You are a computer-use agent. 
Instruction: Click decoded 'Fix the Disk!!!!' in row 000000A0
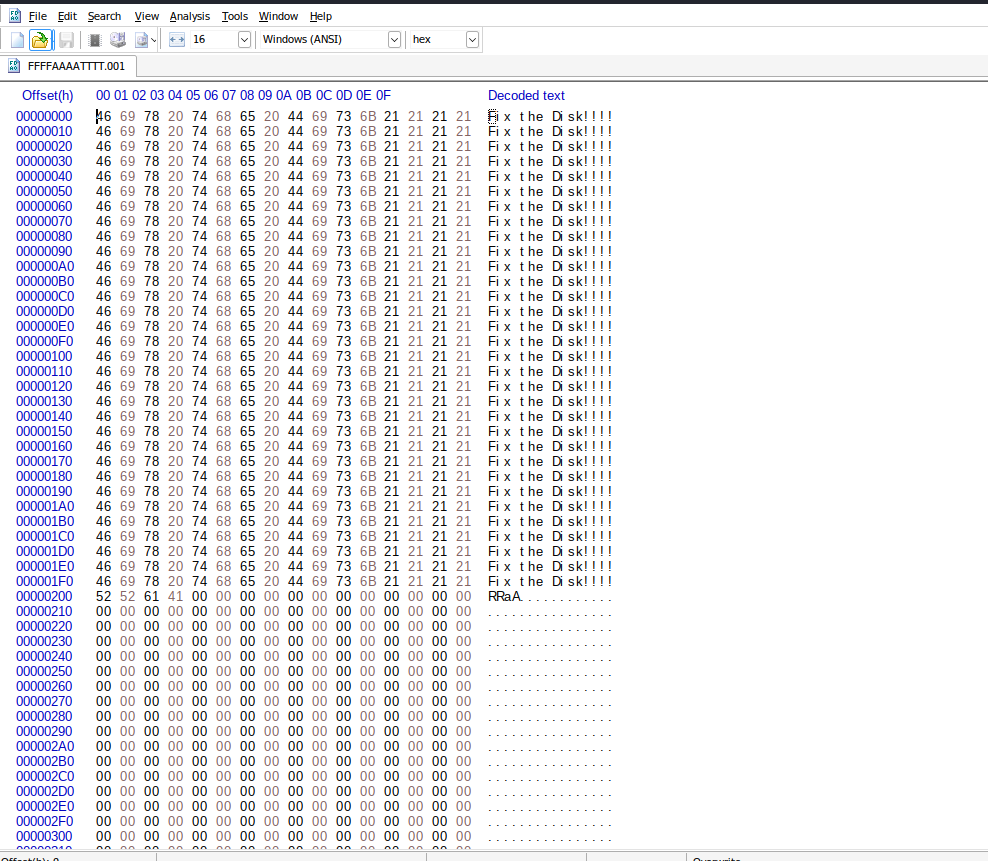[x=550, y=267]
